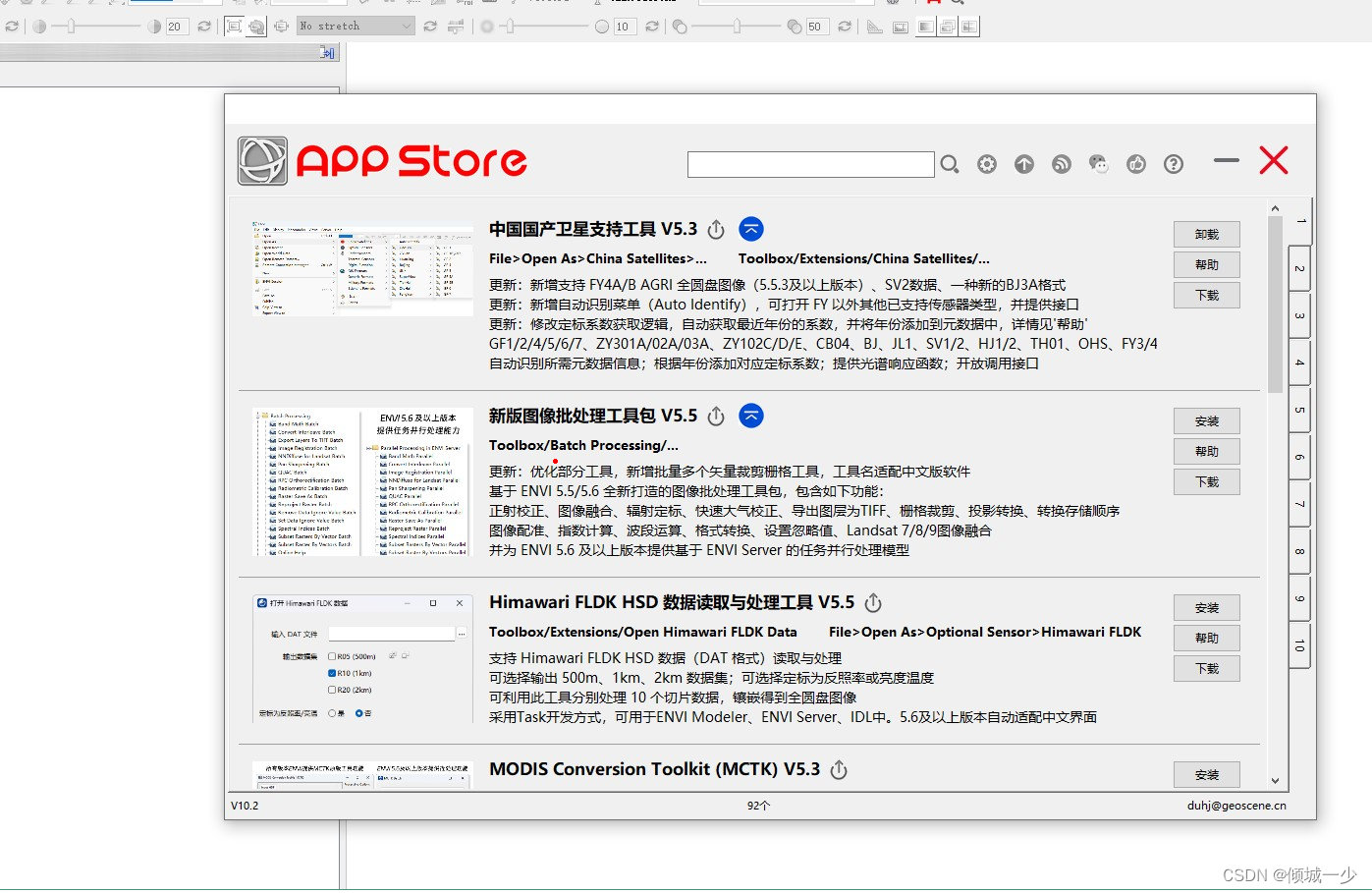This screenshot has height=893, width=1372.
Task: Click title 新版图像批处理工具包 V5.5
Action: (x=593, y=416)
